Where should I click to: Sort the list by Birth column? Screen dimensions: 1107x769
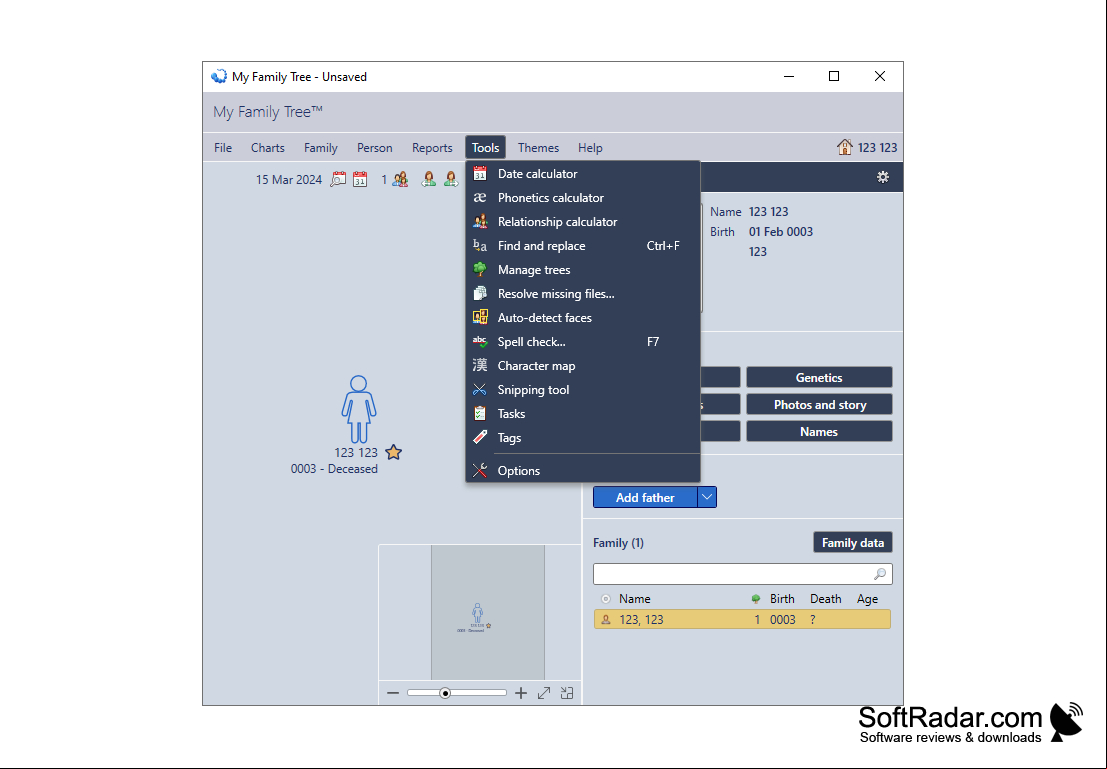tap(782, 599)
